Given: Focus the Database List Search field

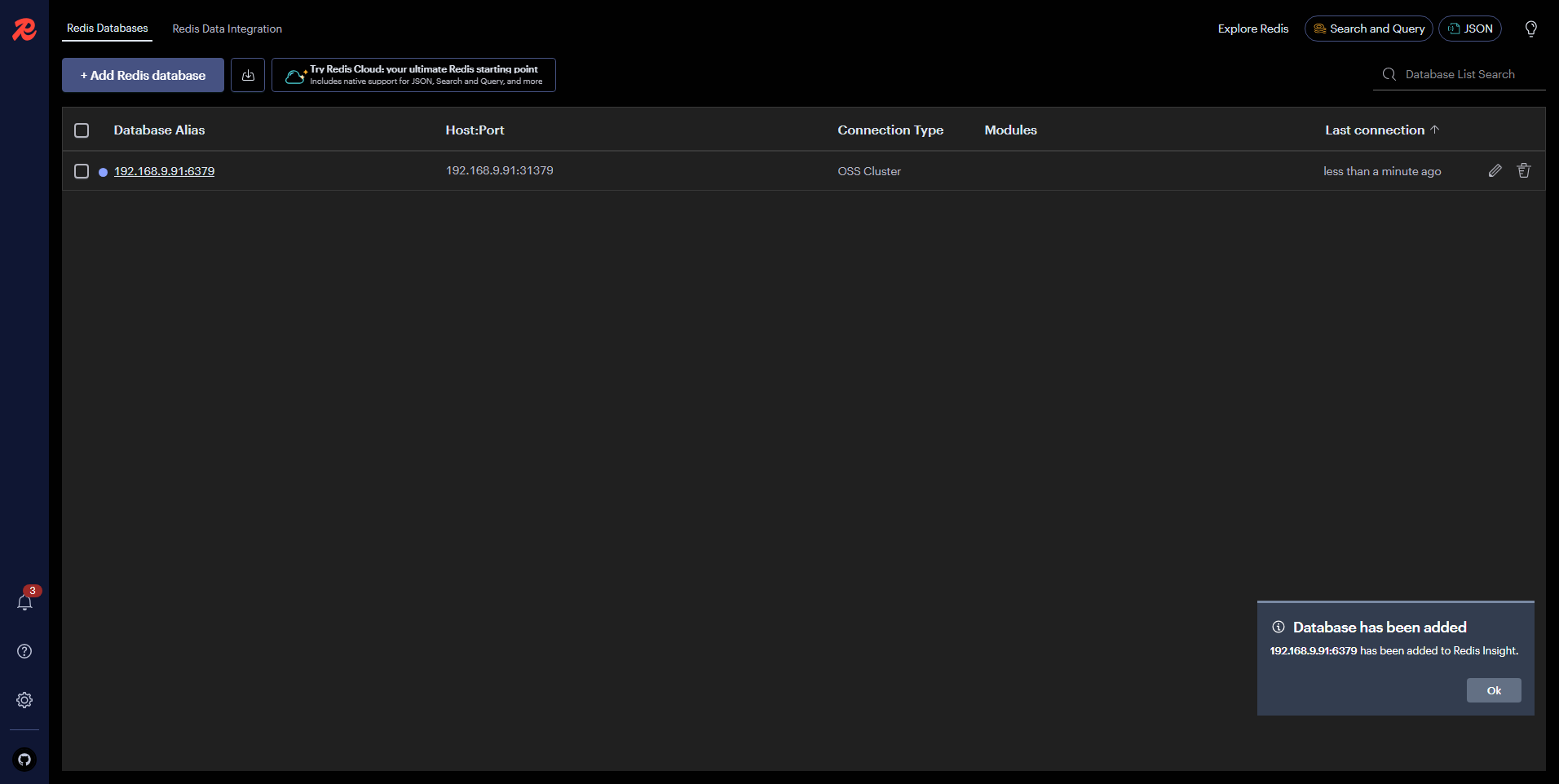Looking at the screenshot, I should [x=1460, y=74].
